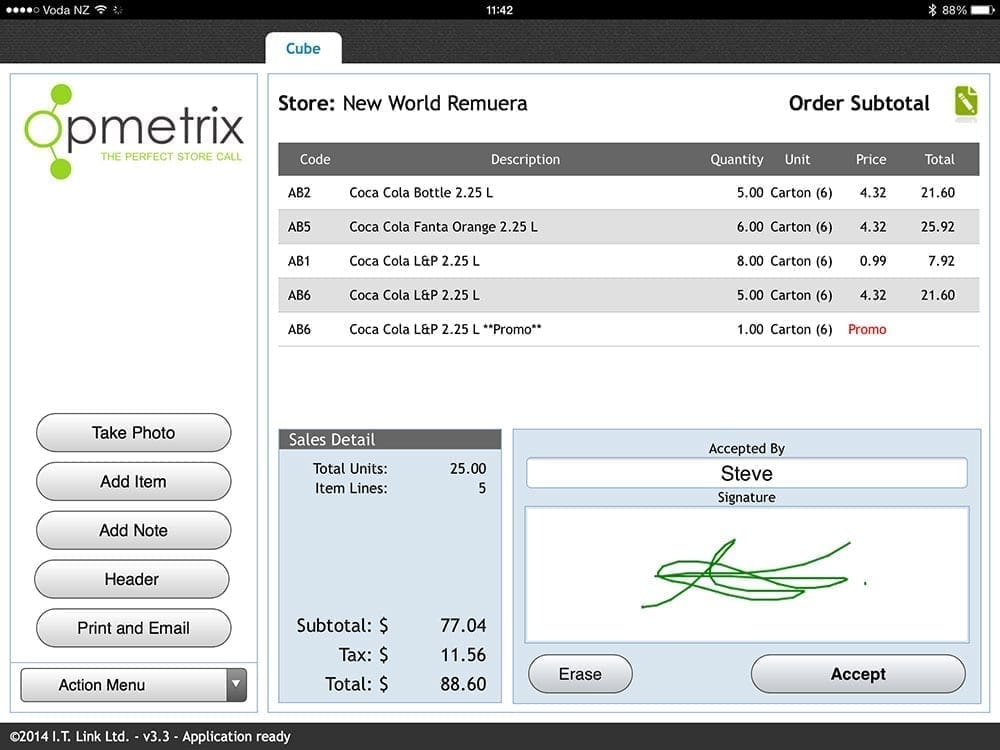The height and width of the screenshot is (750, 1000).
Task: Select the Unit column header
Action: coord(797,159)
